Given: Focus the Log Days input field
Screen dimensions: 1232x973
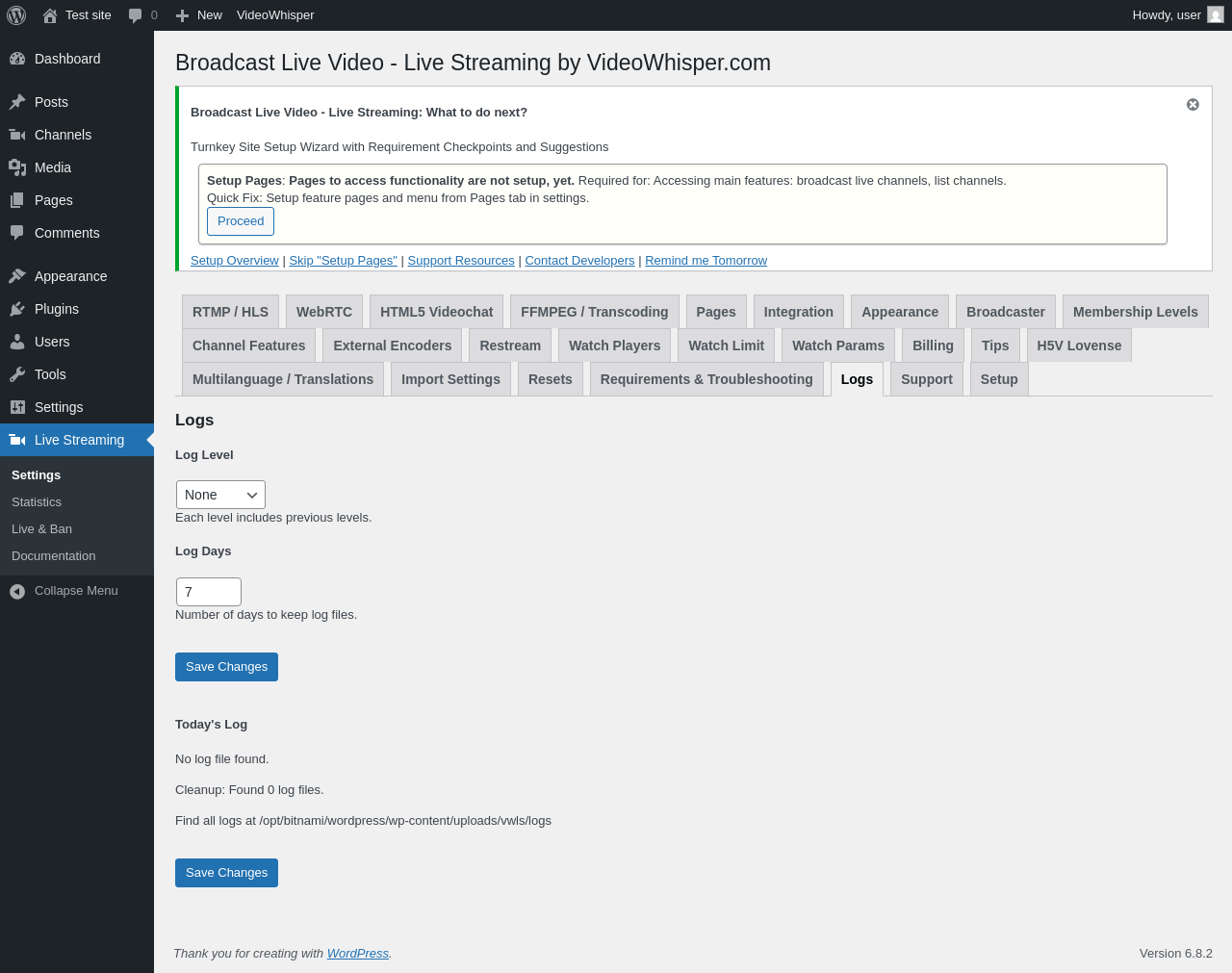Looking at the screenshot, I should [209, 592].
